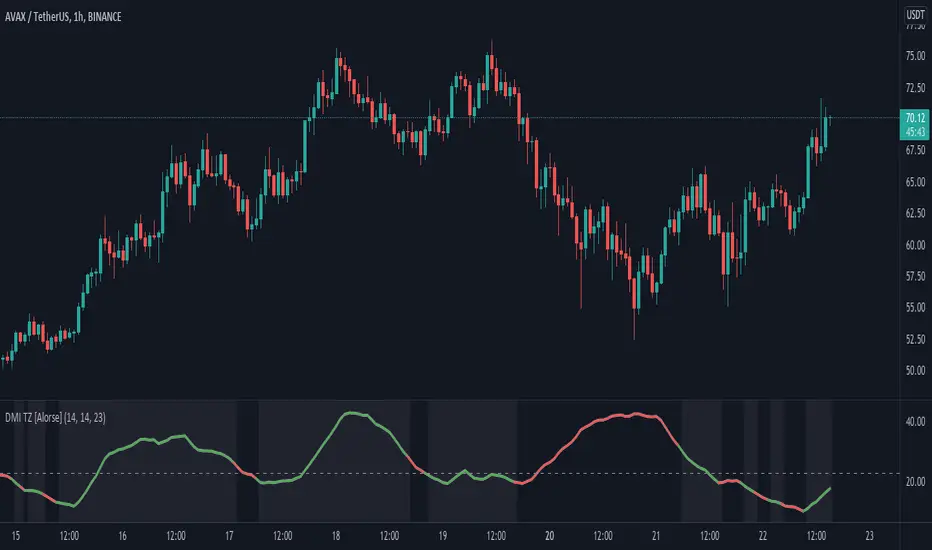The height and width of the screenshot is (550, 932).
Task: Click the 65.00 price axis label
Action: pyautogui.click(x=914, y=182)
